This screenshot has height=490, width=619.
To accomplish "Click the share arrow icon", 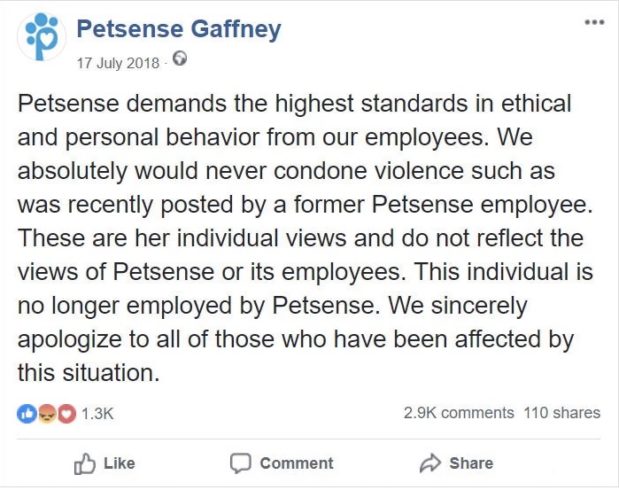I will pos(430,463).
